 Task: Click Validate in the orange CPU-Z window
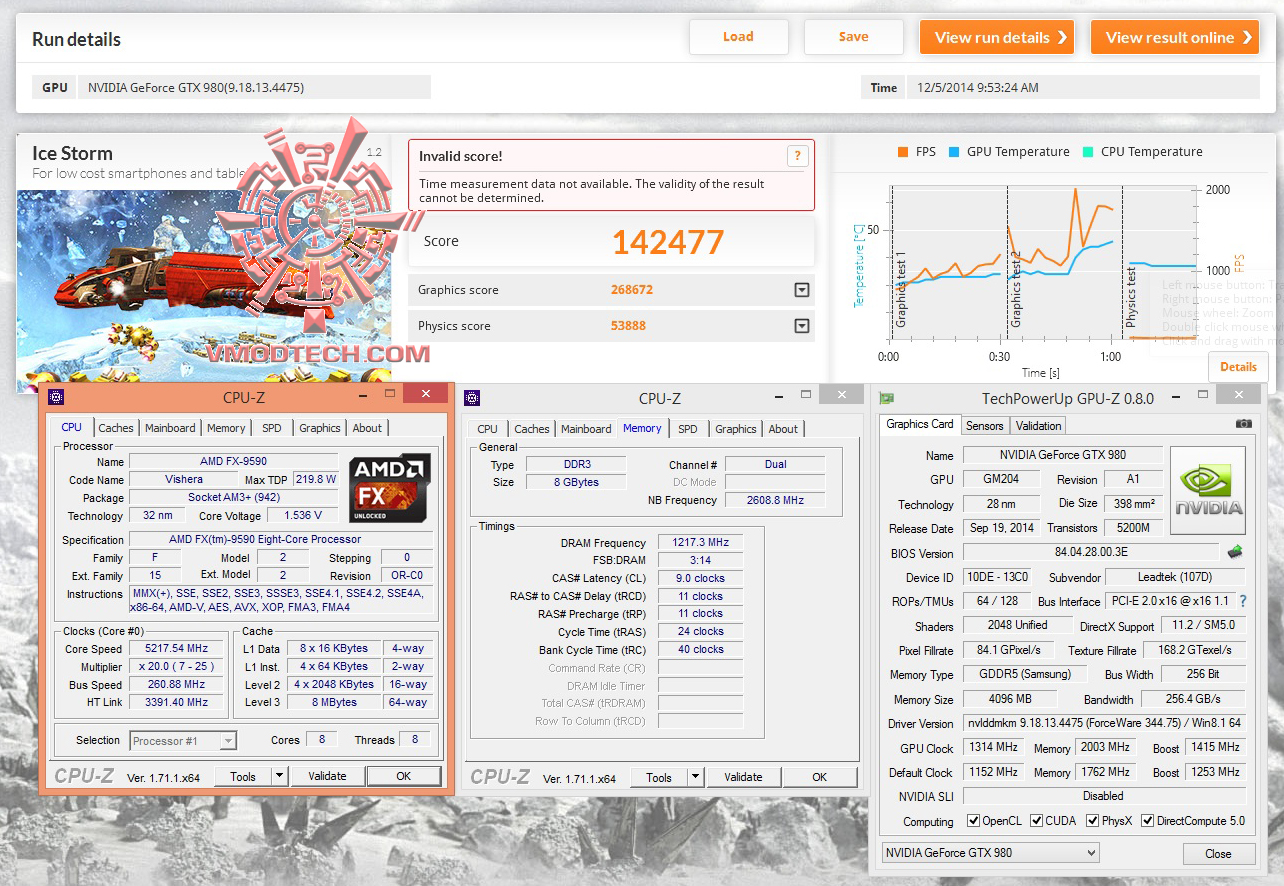(327, 776)
